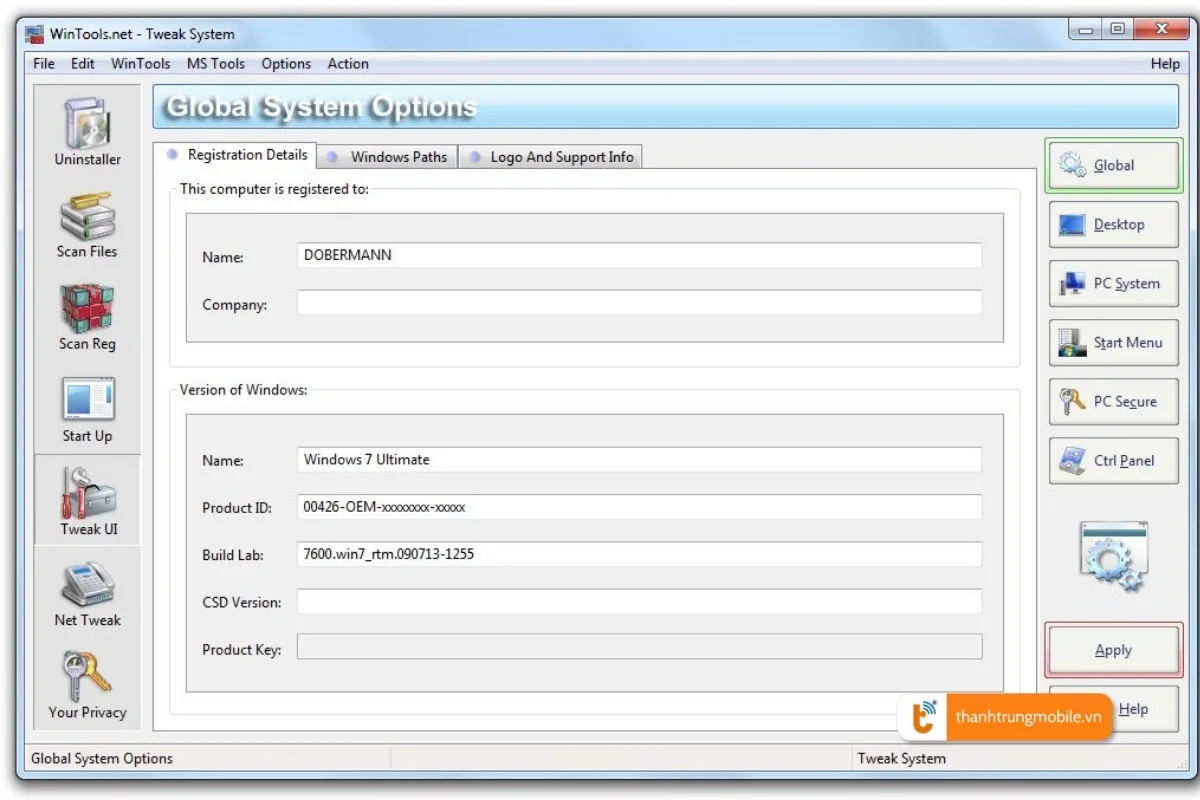Open the Options menu

coord(286,63)
